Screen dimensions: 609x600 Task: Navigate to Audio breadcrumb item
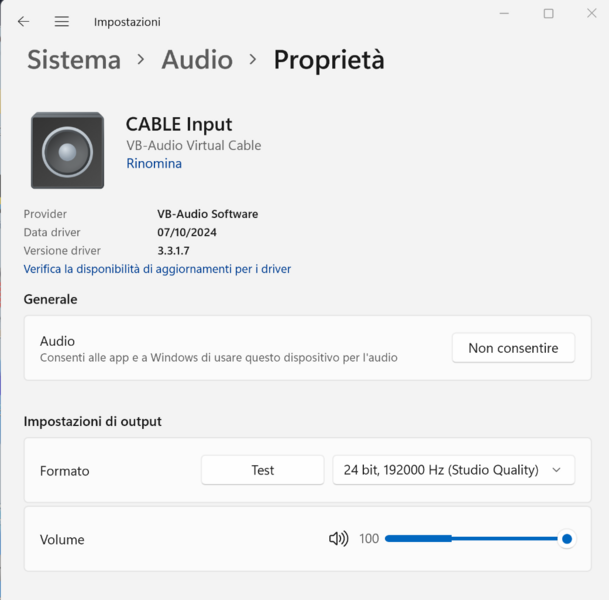point(197,60)
